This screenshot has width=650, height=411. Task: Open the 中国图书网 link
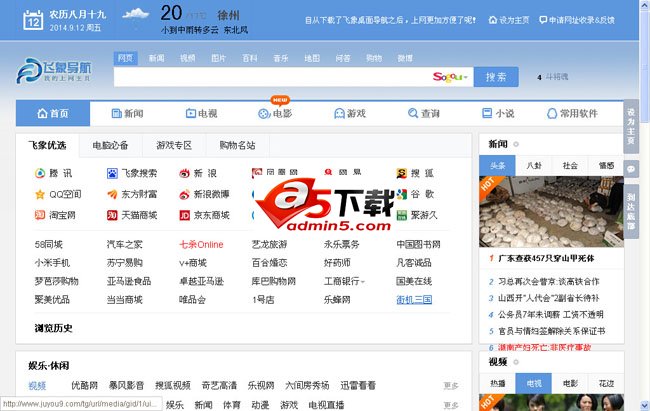coord(418,244)
